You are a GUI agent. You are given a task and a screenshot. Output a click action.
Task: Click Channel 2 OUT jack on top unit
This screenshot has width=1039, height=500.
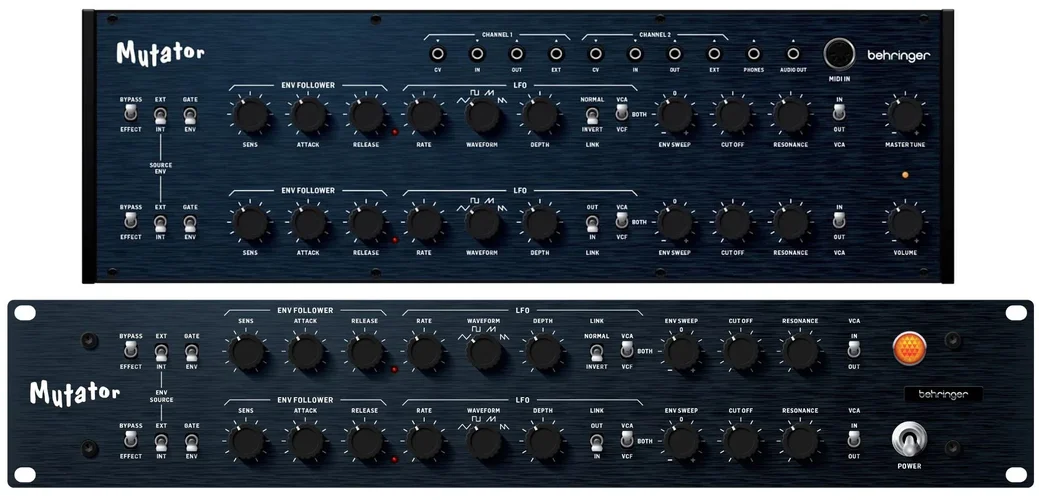pos(675,54)
